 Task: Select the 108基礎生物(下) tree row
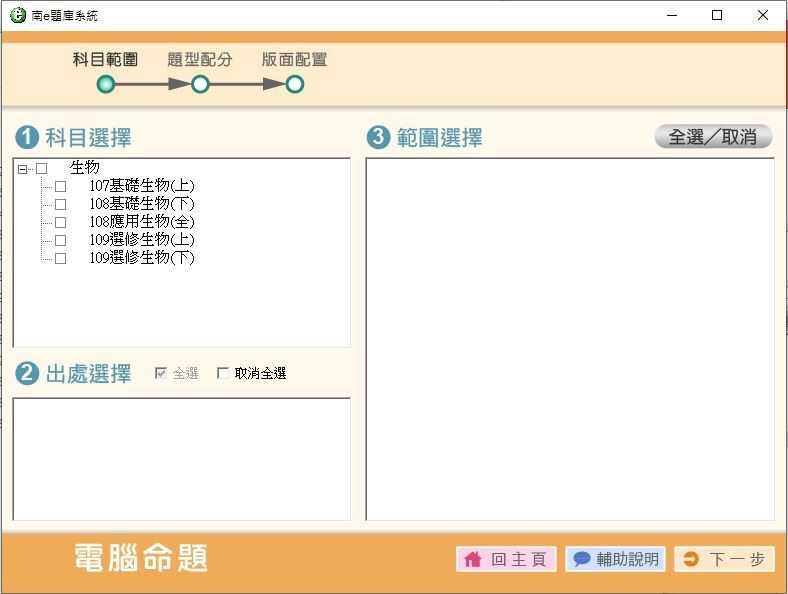[x=142, y=204]
